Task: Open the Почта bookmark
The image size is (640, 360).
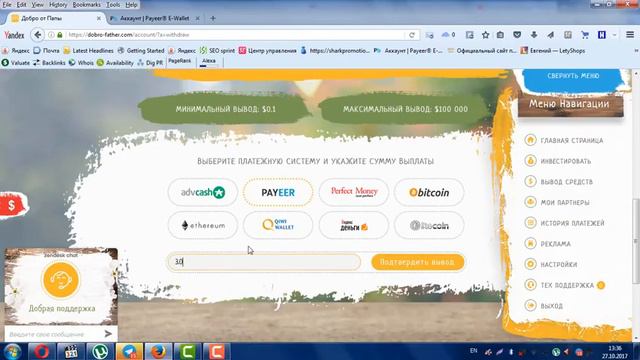Action: [47, 51]
